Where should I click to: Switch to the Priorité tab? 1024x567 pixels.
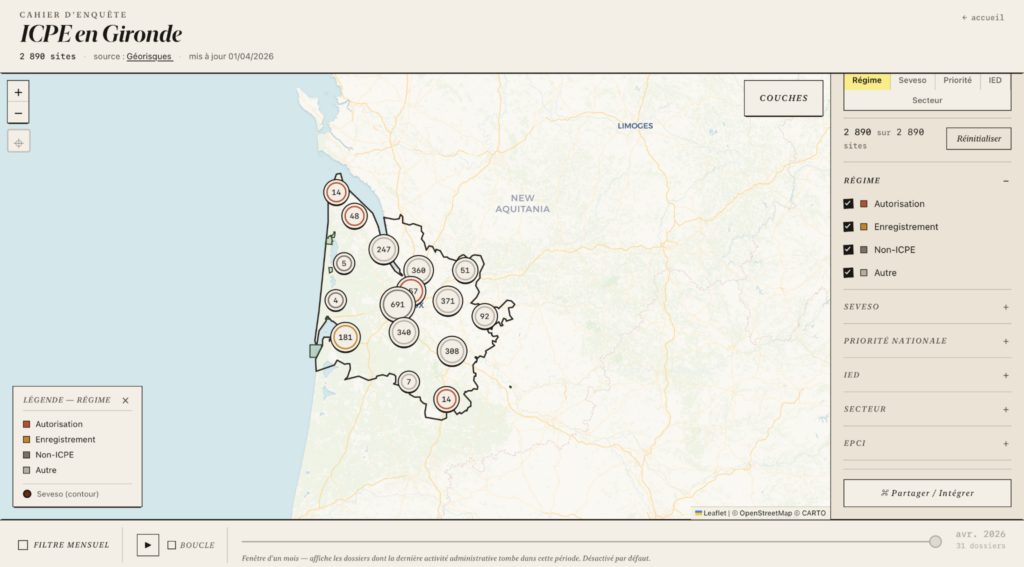[957, 80]
